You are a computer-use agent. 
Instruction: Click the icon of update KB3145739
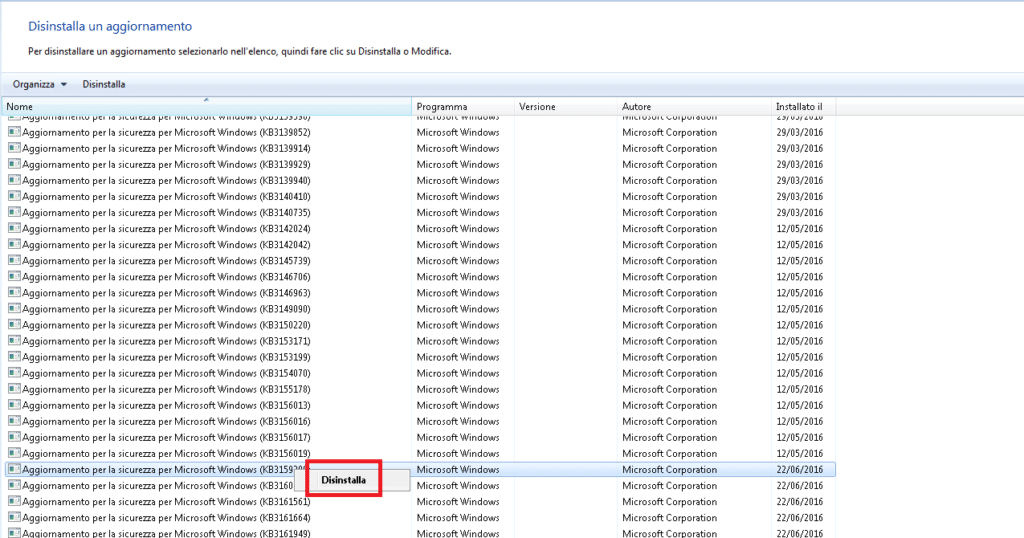(14, 261)
